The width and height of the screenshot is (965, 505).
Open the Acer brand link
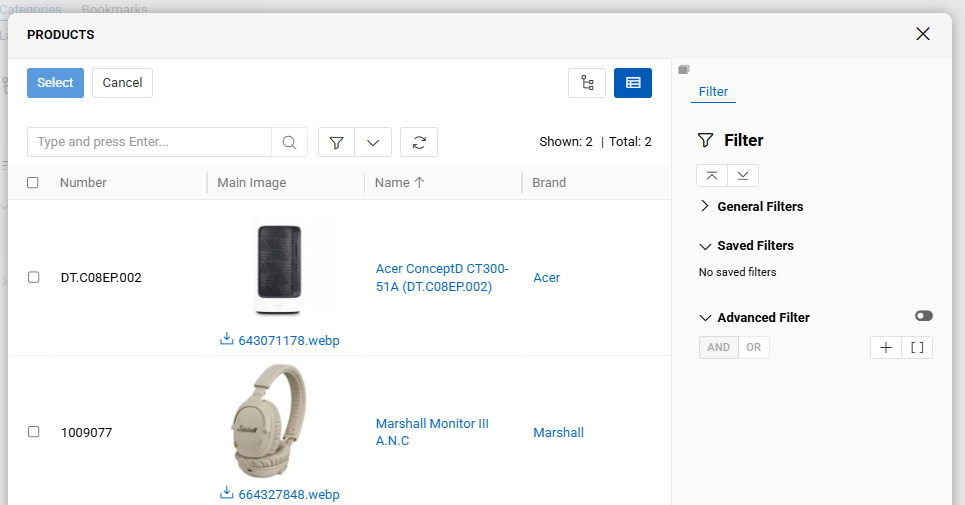(547, 278)
